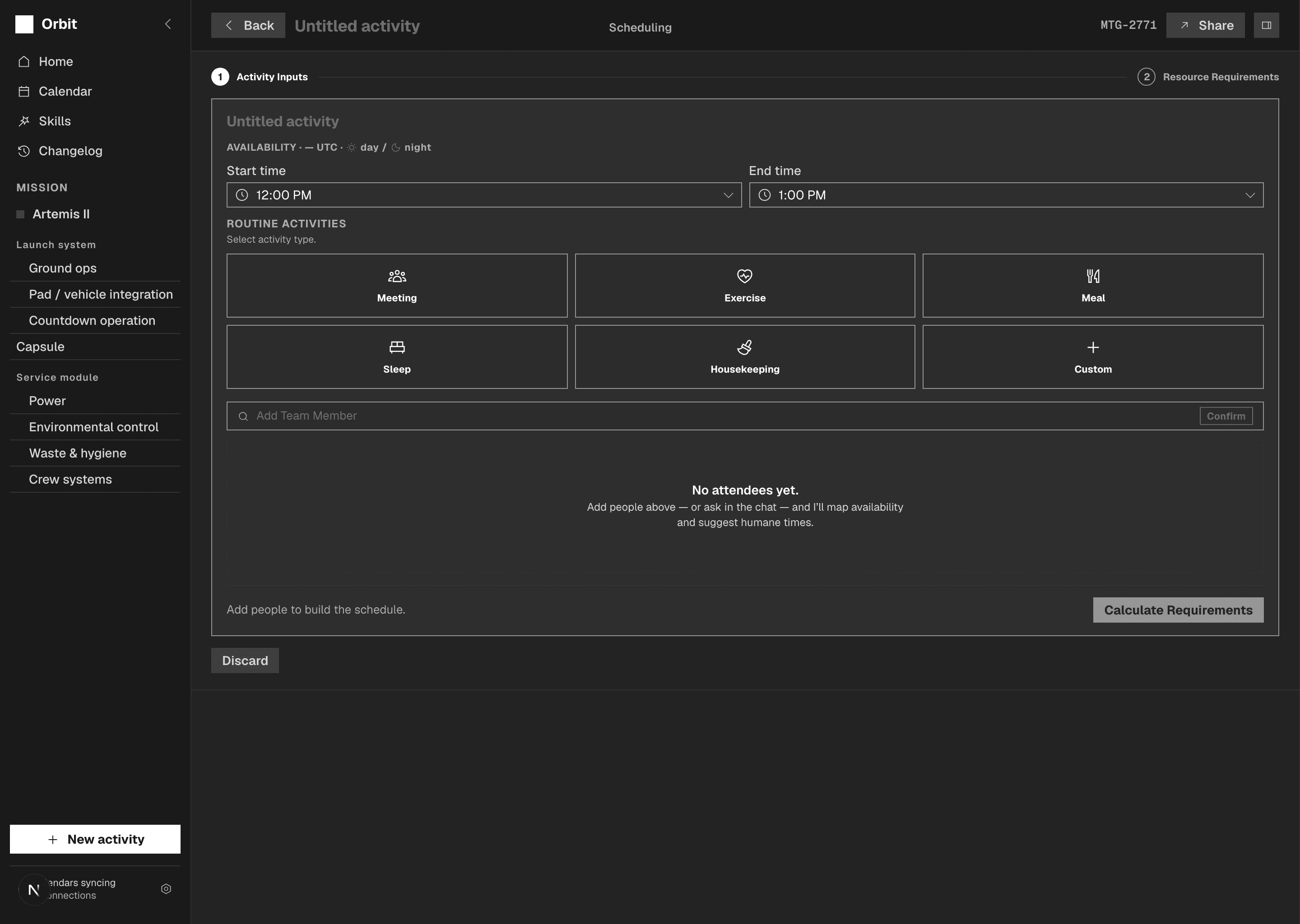The width and height of the screenshot is (1300, 924).
Task: Open Environmental control item
Action: [x=95, y=427]
